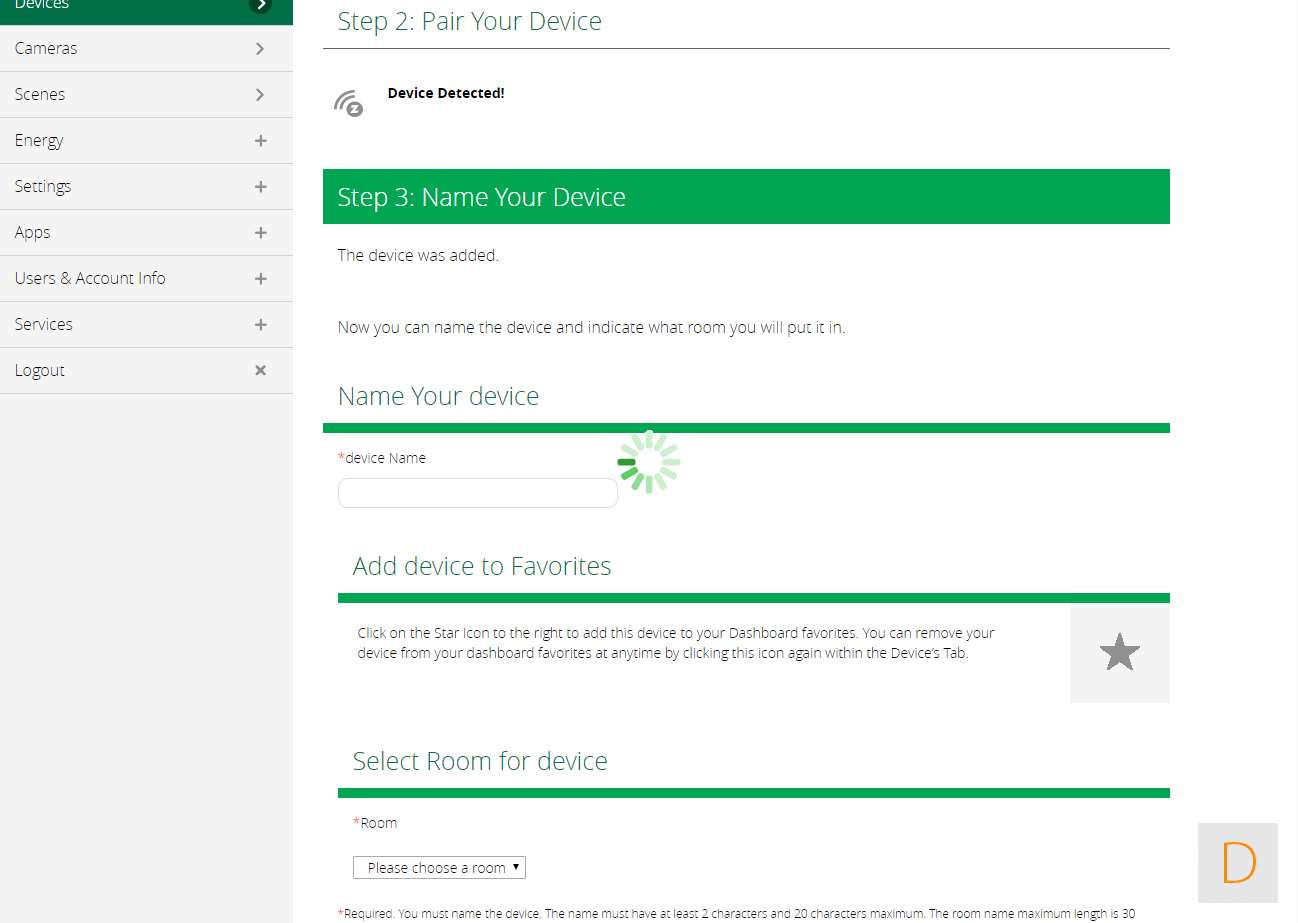Click the star icon to favorite device
Image resolution: width=1298 pixels, height=923 pixels.
pos(1119,653)
